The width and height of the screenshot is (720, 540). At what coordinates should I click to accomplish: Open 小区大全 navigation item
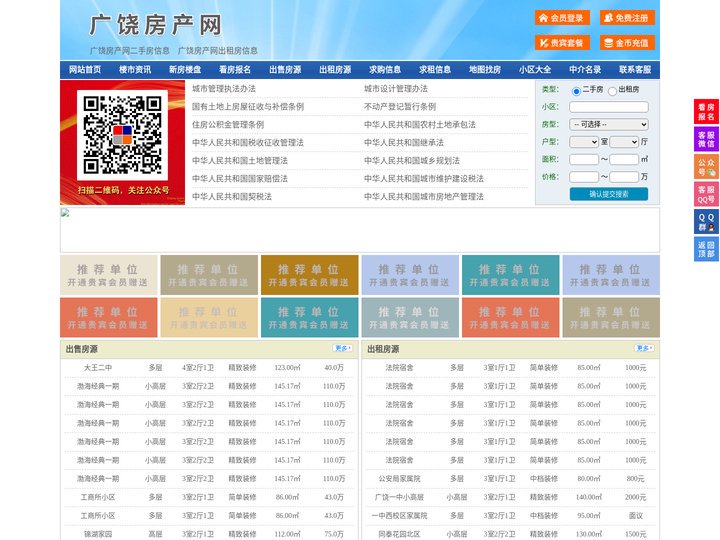pos(535,70)
